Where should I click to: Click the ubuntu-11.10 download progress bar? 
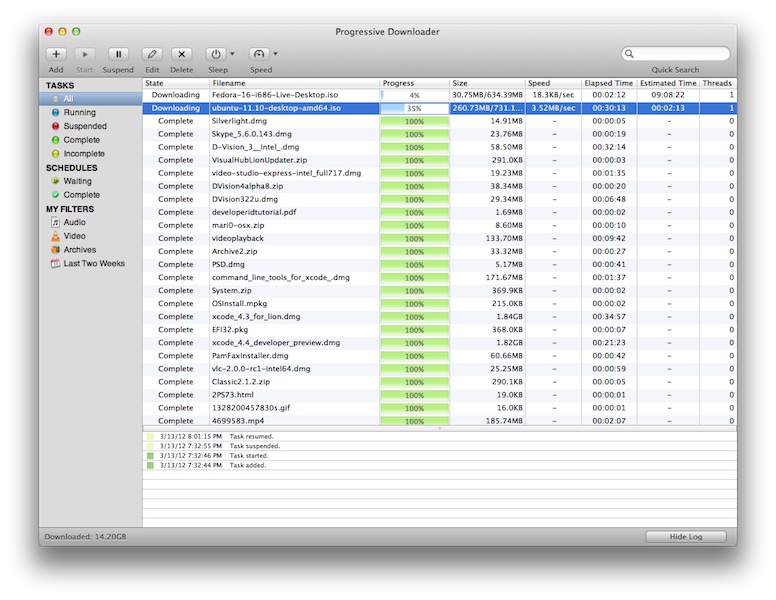pos(414,108)
